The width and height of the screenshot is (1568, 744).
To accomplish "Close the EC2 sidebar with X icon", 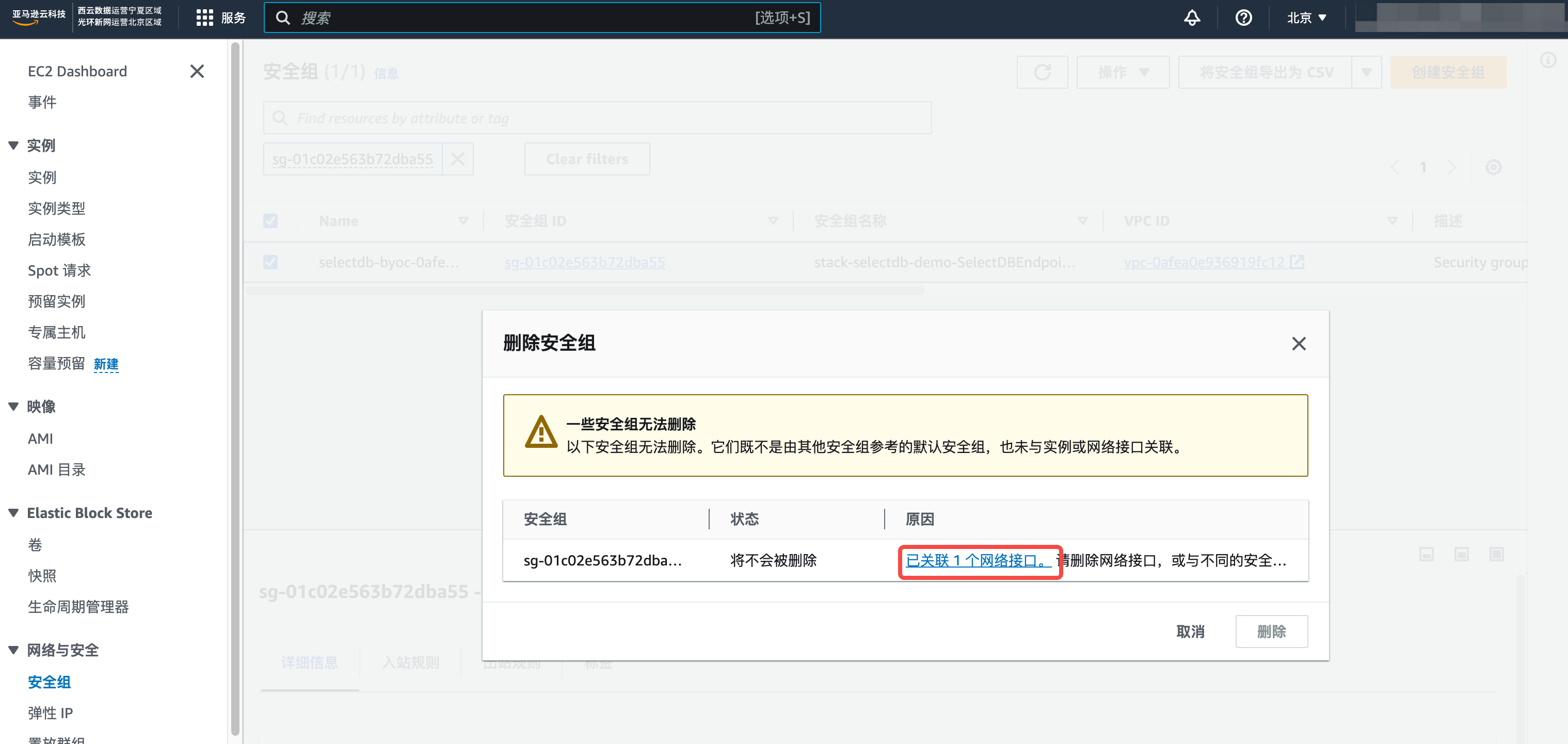I will 197,71.
